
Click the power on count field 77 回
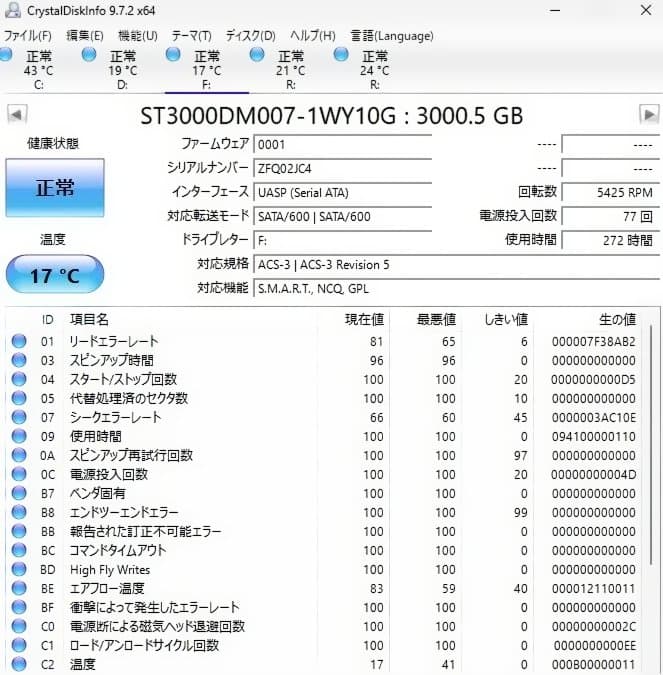610,217
